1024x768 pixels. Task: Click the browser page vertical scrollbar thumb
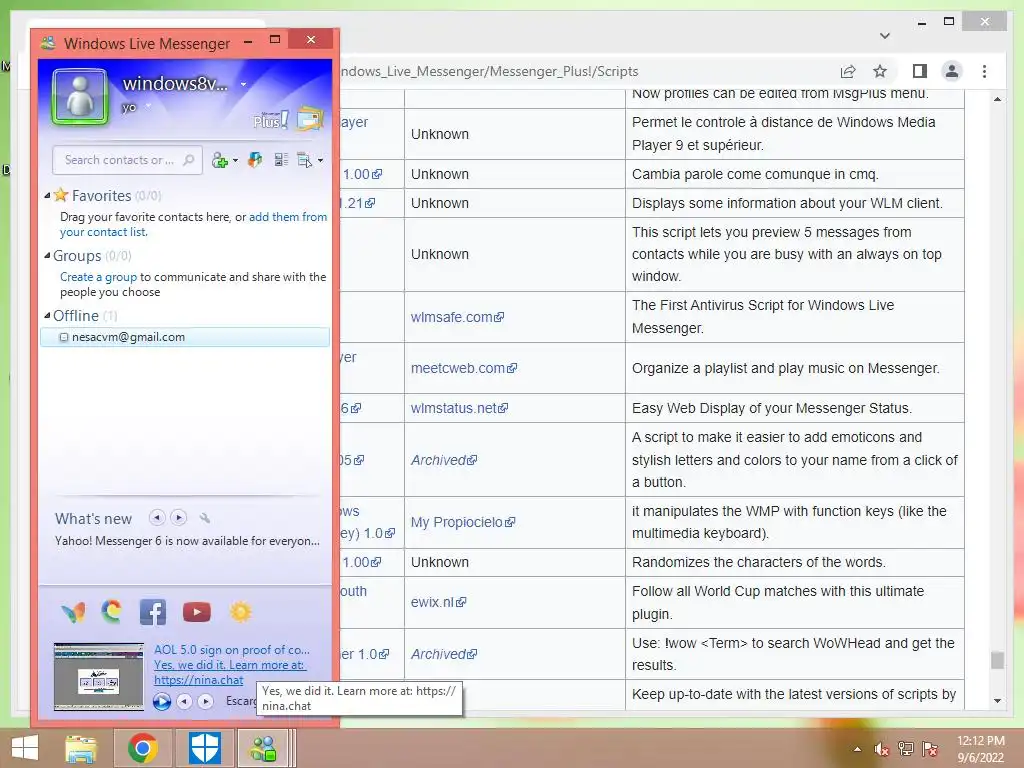(997, 660)
